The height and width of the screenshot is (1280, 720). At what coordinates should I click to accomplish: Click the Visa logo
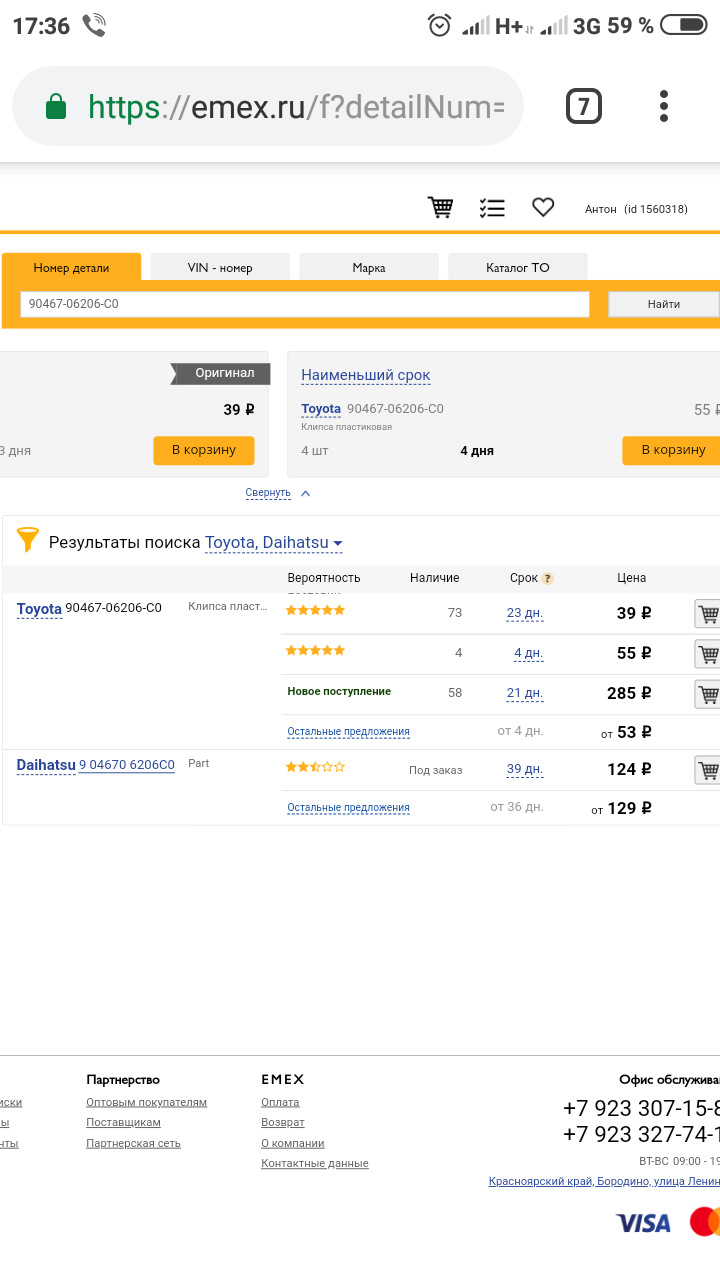(x=643, y=1223)
